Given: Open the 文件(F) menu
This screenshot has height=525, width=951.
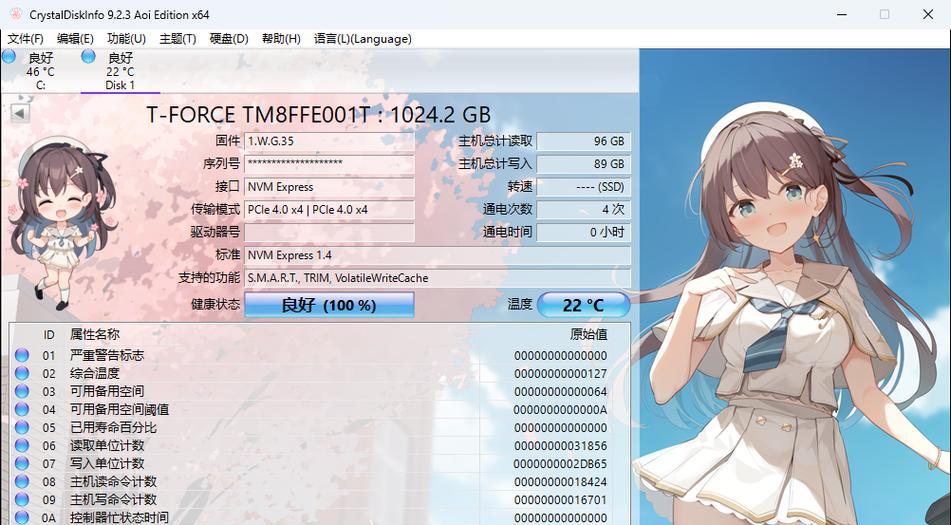Looking at the screenshot, I should pos(25,39).
